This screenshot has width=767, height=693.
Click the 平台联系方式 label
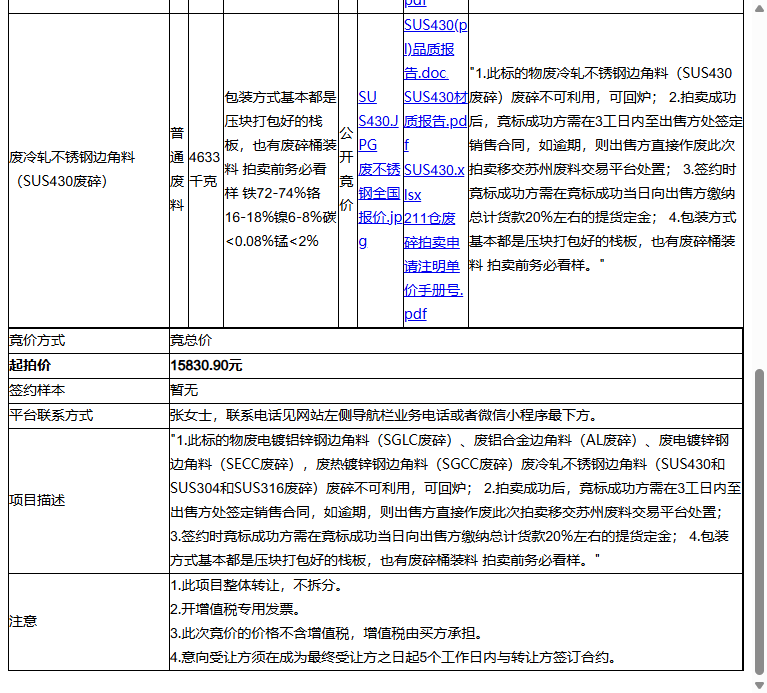click(x=51, y=415)
